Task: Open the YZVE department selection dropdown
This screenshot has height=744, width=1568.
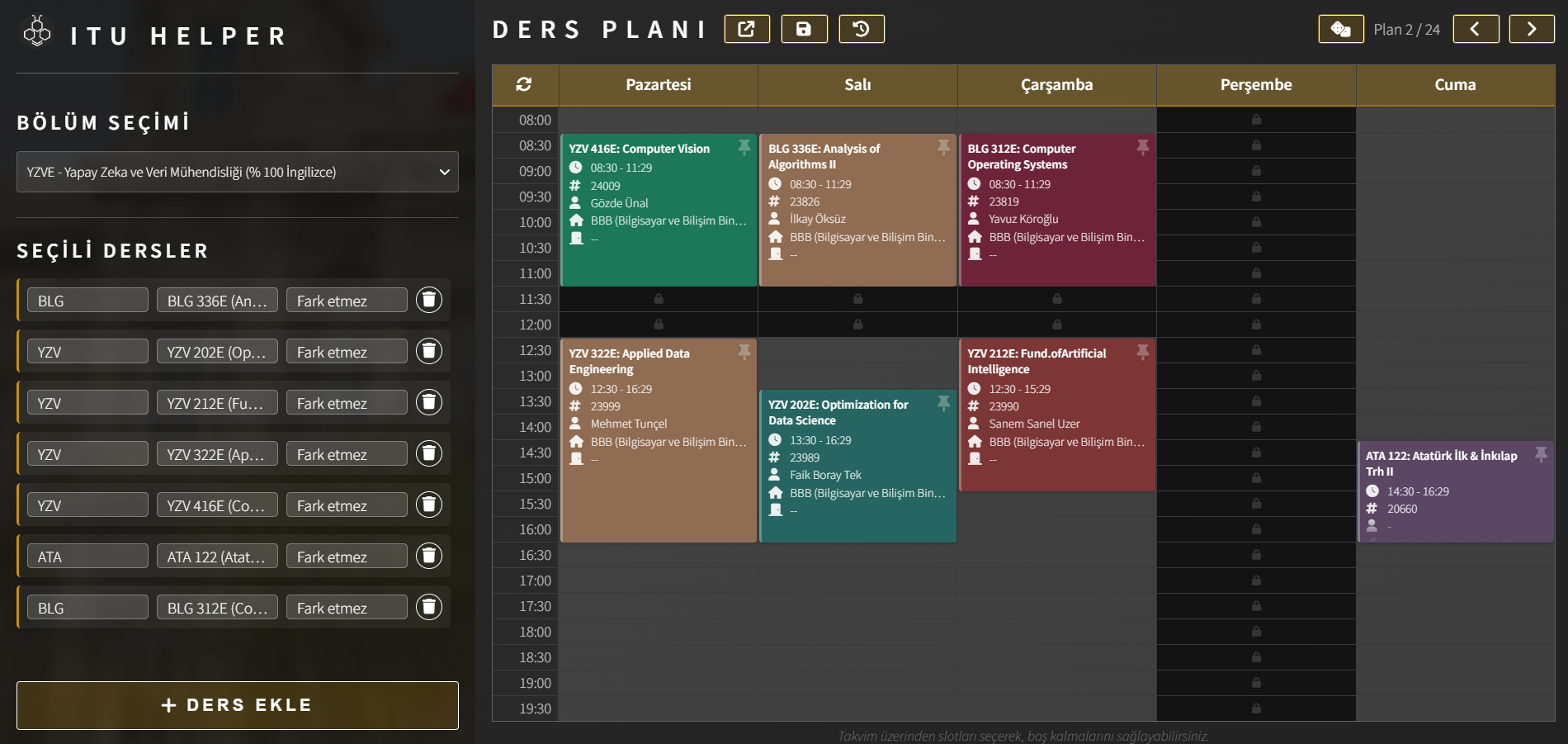Action: coord(238,172)
